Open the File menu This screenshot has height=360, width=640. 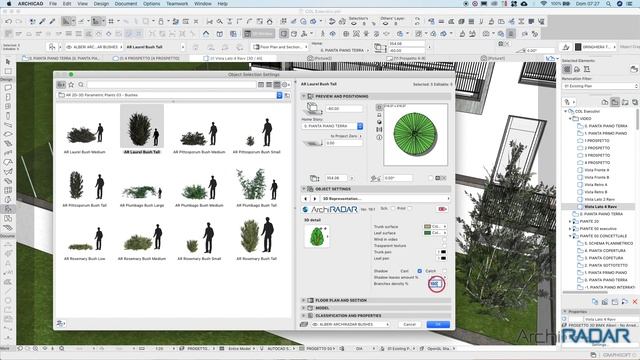pyautogui.click(x=53, y=4)
